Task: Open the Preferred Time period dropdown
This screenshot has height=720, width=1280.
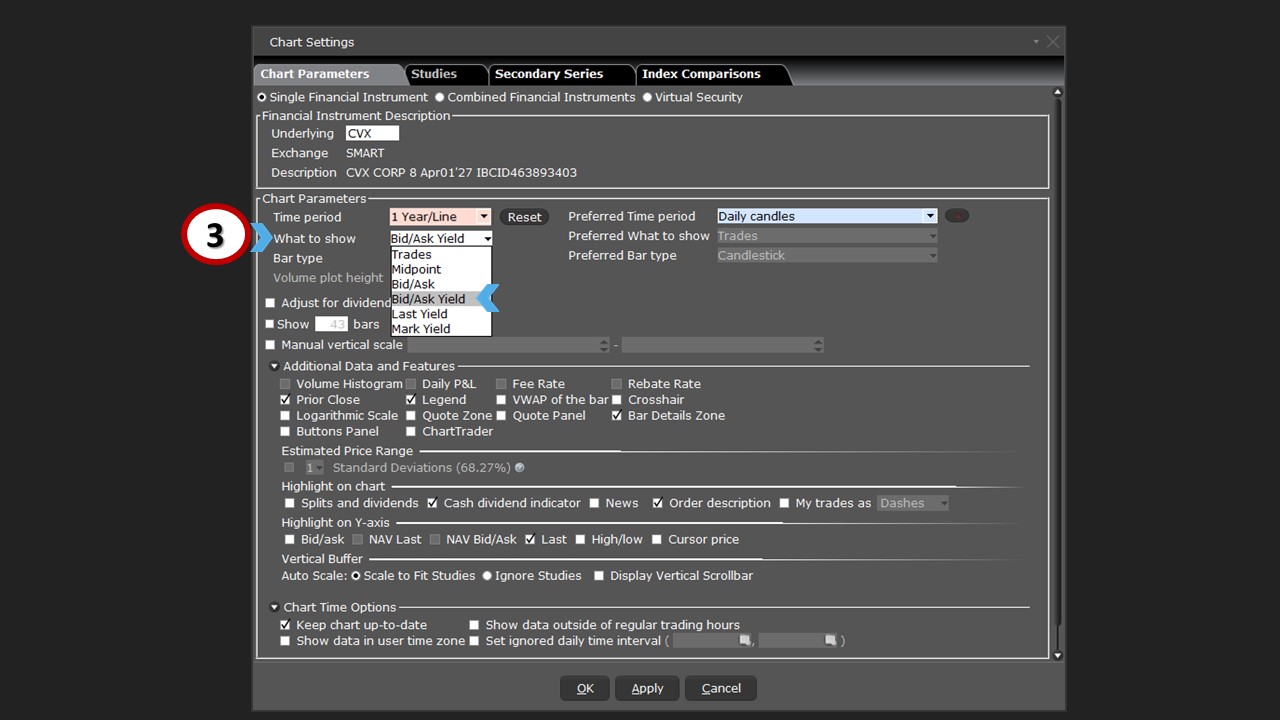Action: [929, 215]
